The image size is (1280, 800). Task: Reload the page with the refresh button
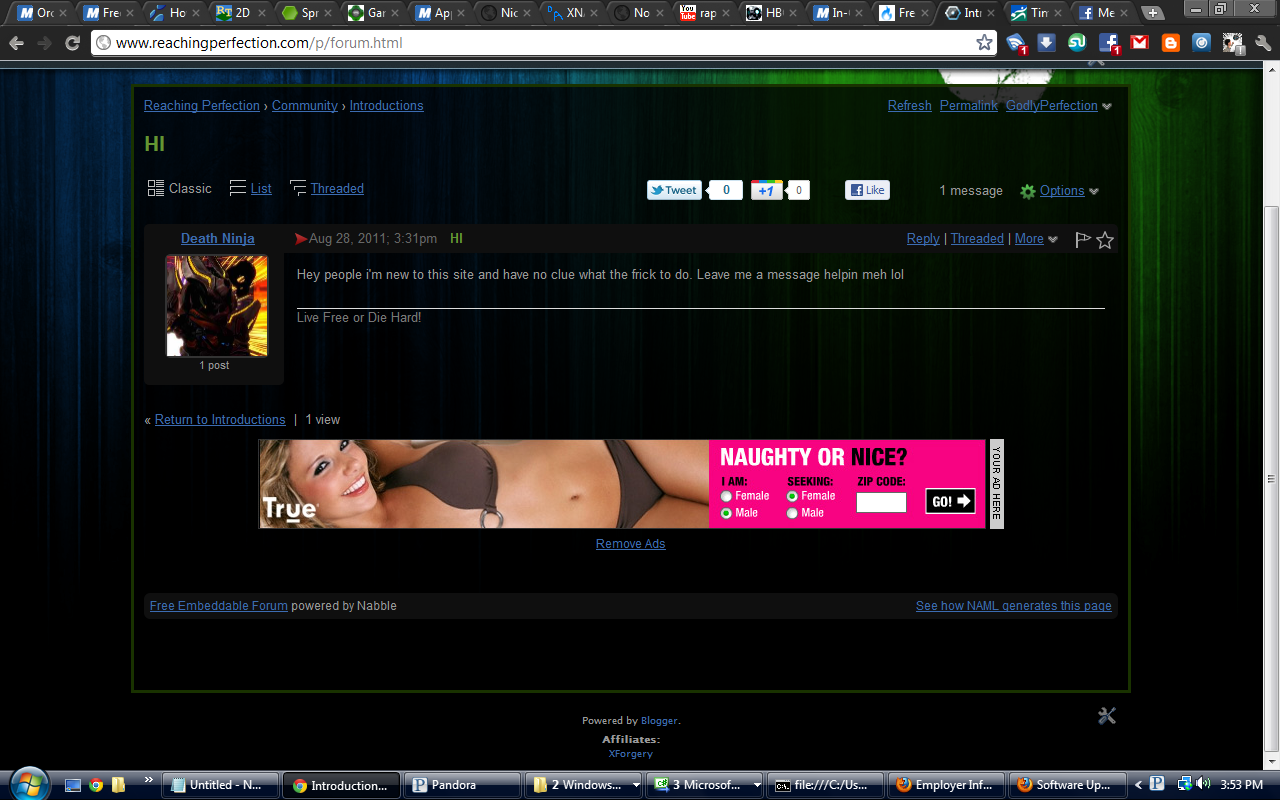pos(72,43)
